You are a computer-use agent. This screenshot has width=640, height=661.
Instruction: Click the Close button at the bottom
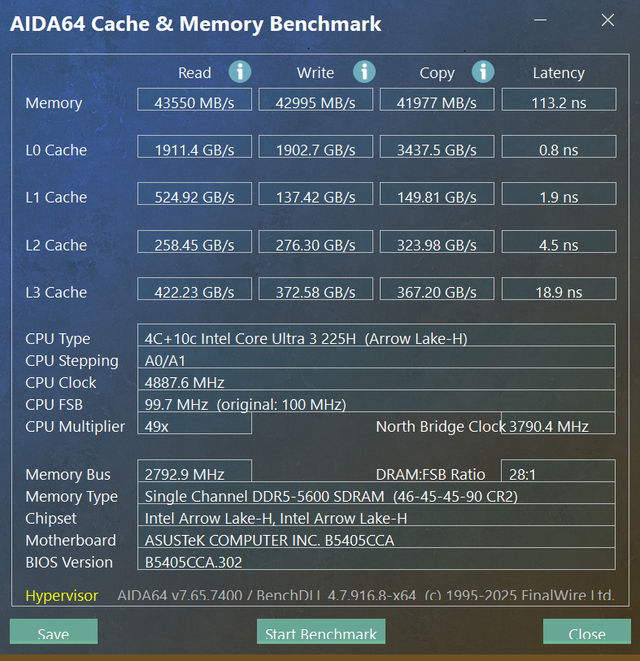coord(587,631)
